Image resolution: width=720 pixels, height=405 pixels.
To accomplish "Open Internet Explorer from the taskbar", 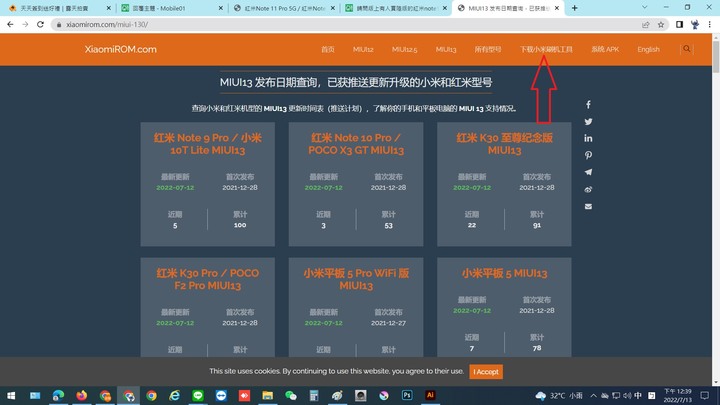I will point(174,395).
